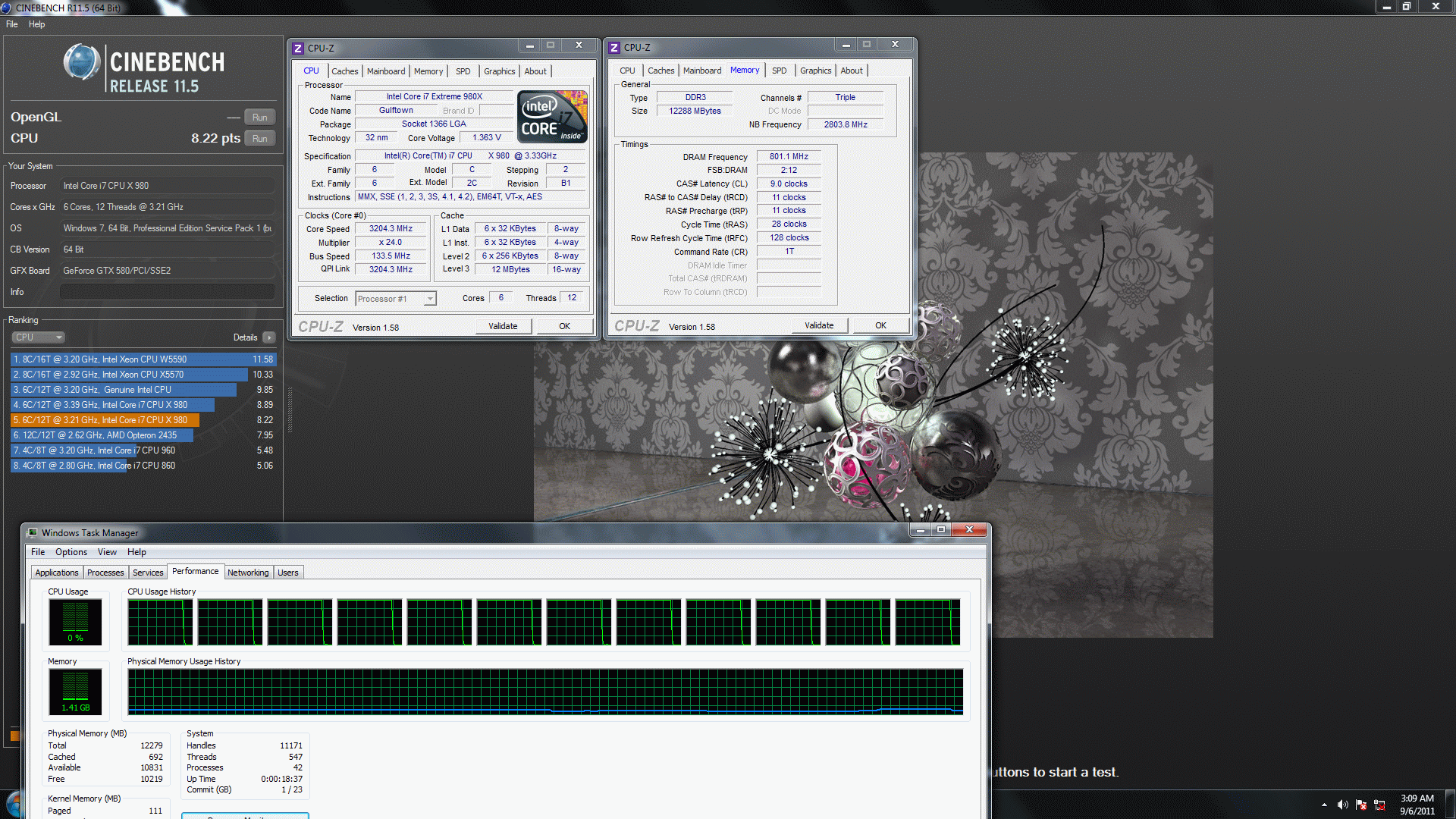Click the Memory 1.41 GB meter
Viewport: 1456px width, 819px height.
(75, 692)
